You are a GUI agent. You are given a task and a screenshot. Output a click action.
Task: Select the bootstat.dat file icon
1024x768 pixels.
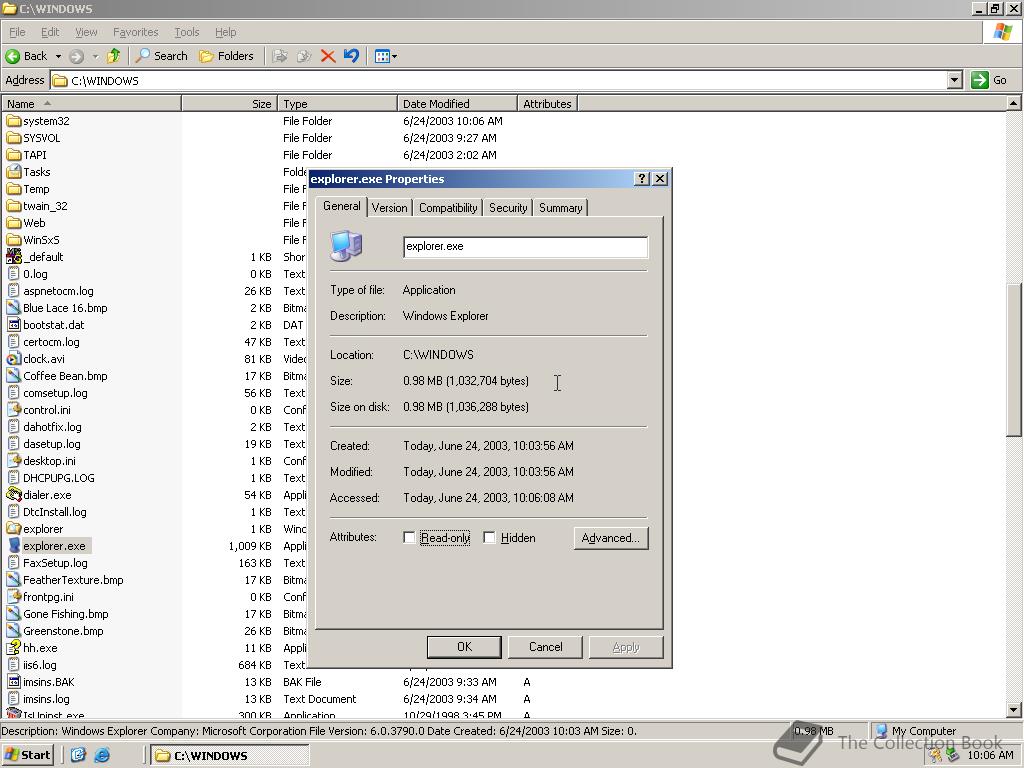14,325
